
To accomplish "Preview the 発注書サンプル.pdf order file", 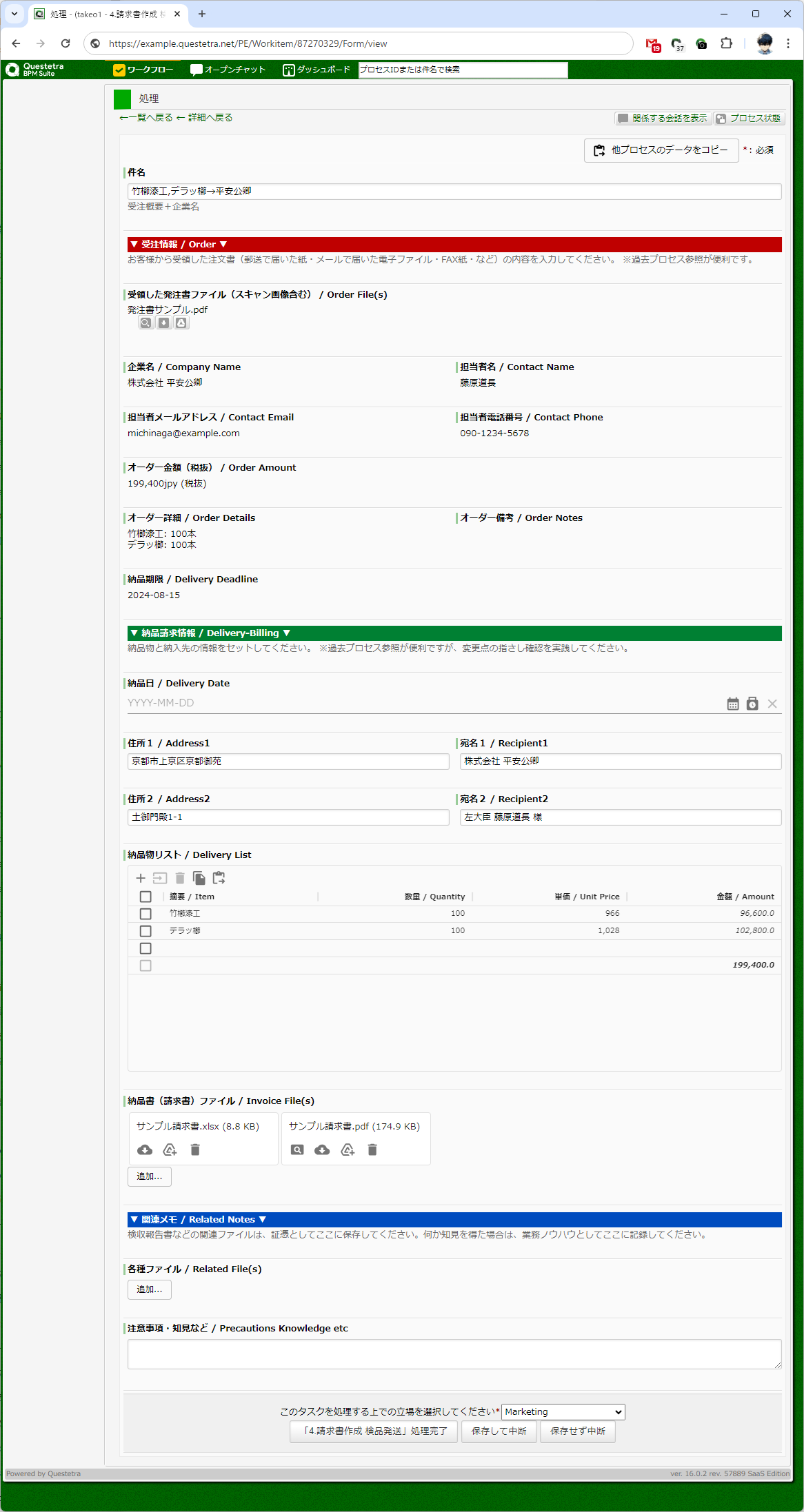I will click(x=146, y=323).
